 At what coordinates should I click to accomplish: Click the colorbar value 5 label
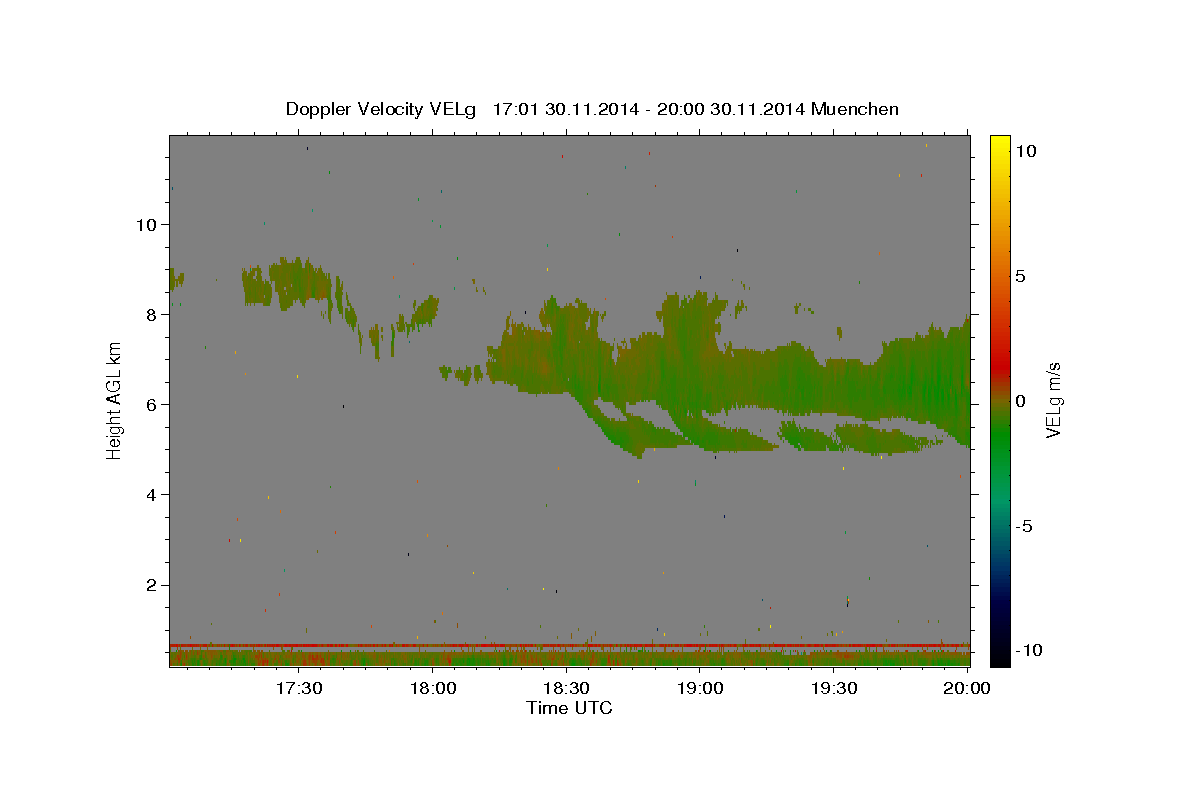(1020, 276)
